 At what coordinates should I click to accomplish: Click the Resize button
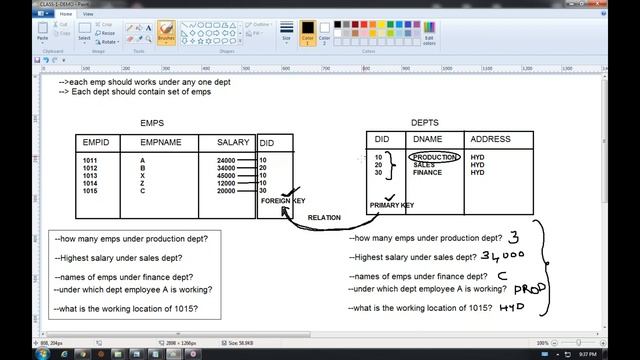click(x=105, y=33)
